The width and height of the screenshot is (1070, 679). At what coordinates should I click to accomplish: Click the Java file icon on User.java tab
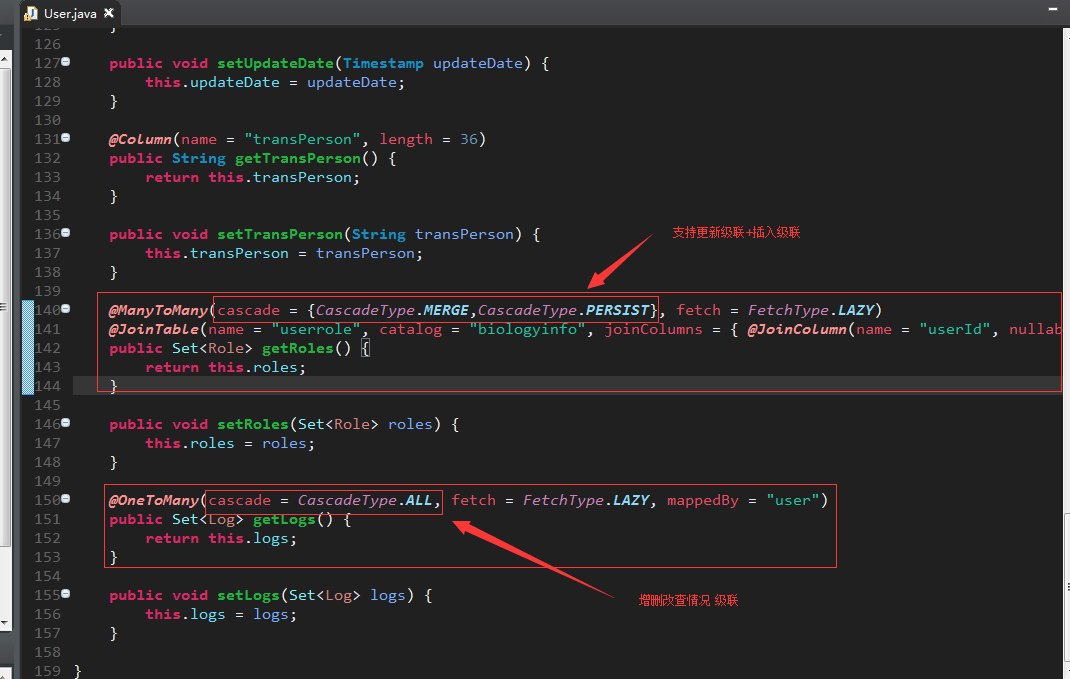click(x=31, y=14)
